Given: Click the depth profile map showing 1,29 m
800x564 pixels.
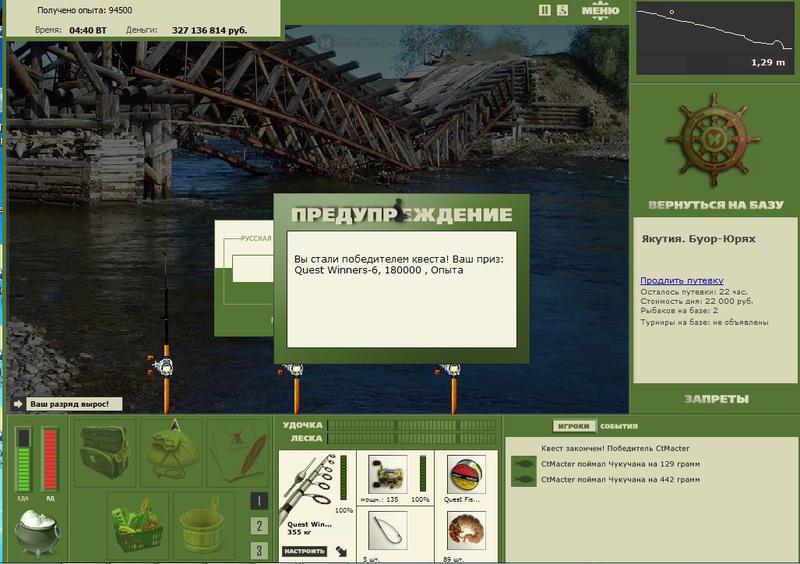Looking at the screenshot, I should (x=715, y=38).
